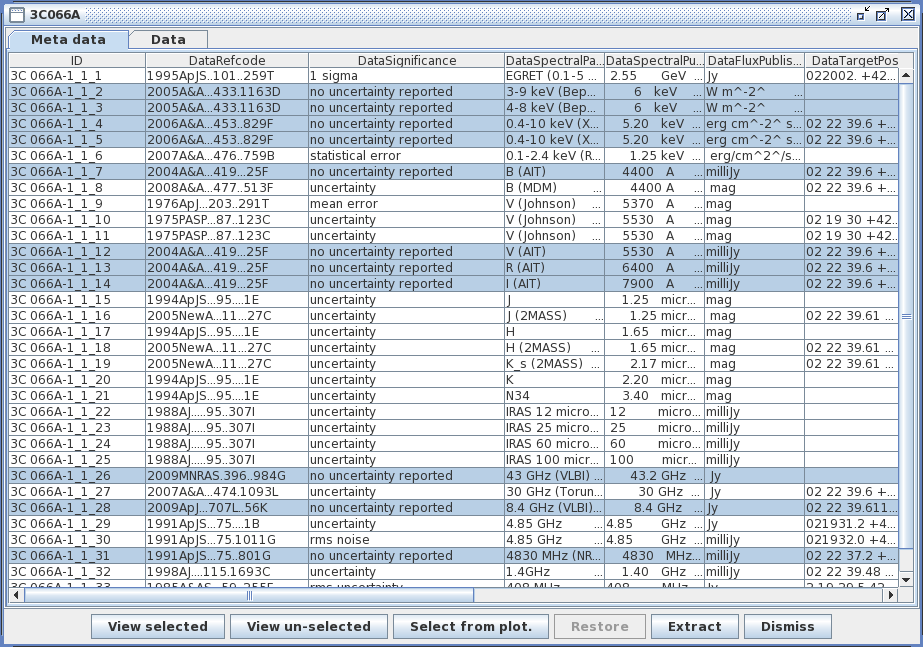Select row 3C 066A-1_1_2
This screenshot has height=647, width=923.
tap(454, 92)
